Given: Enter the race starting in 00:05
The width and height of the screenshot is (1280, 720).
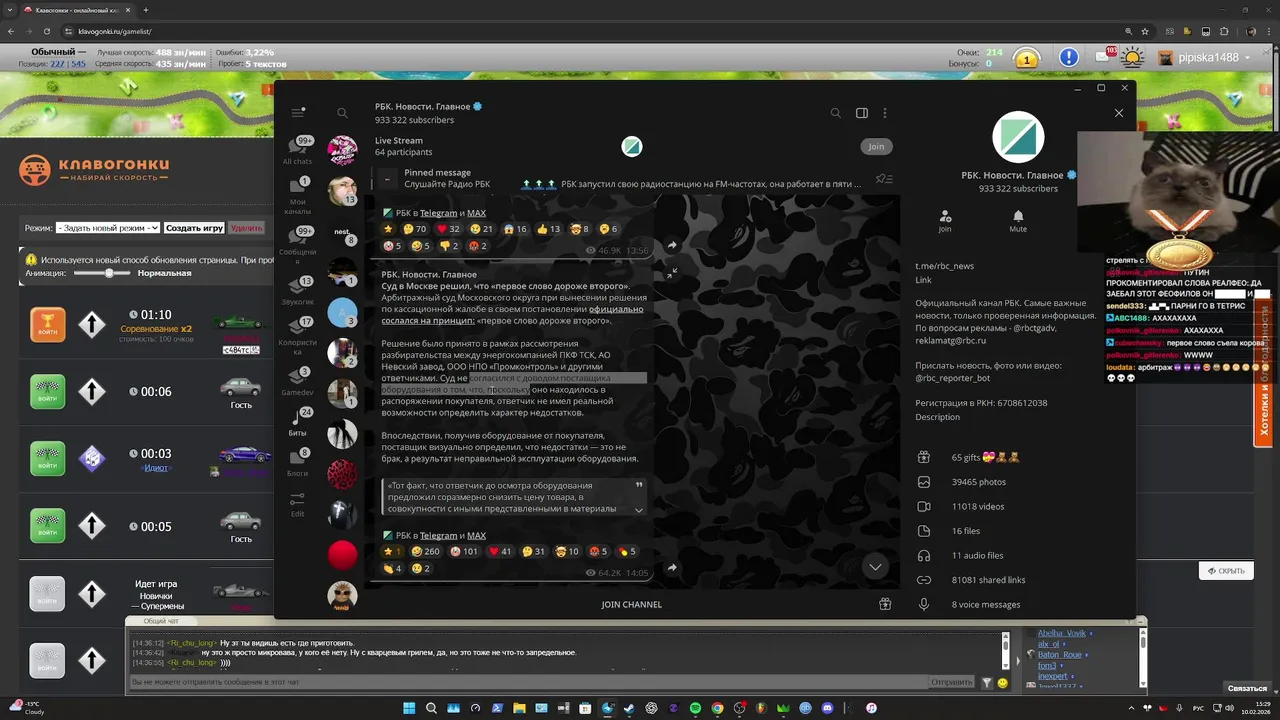Looking at the screenshot, I should [47, 526].
